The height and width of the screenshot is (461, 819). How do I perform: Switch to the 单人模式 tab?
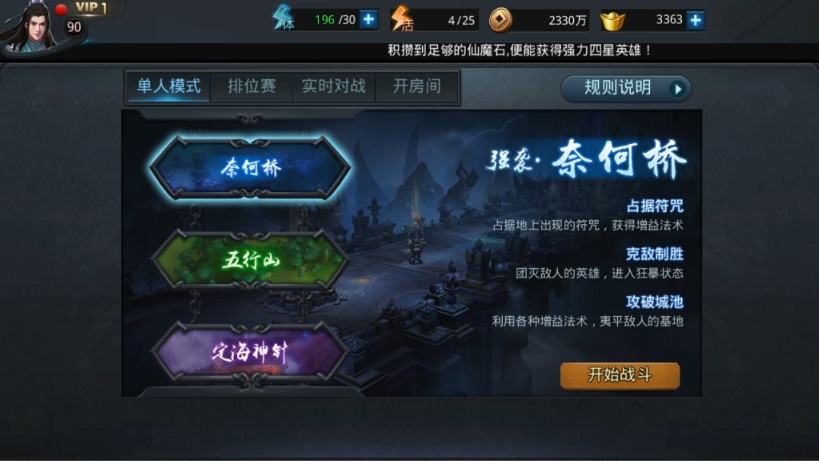click(168, 86)
